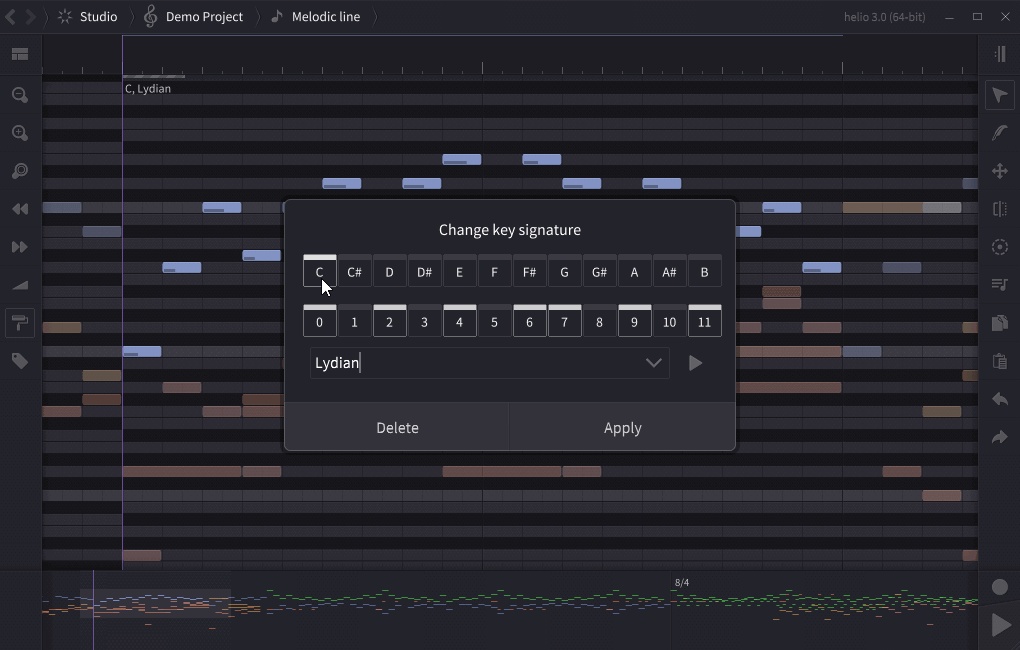Select the knife split tool
The height and width of the screenshot is (650, 1020).
click(x=1000, y=209)
